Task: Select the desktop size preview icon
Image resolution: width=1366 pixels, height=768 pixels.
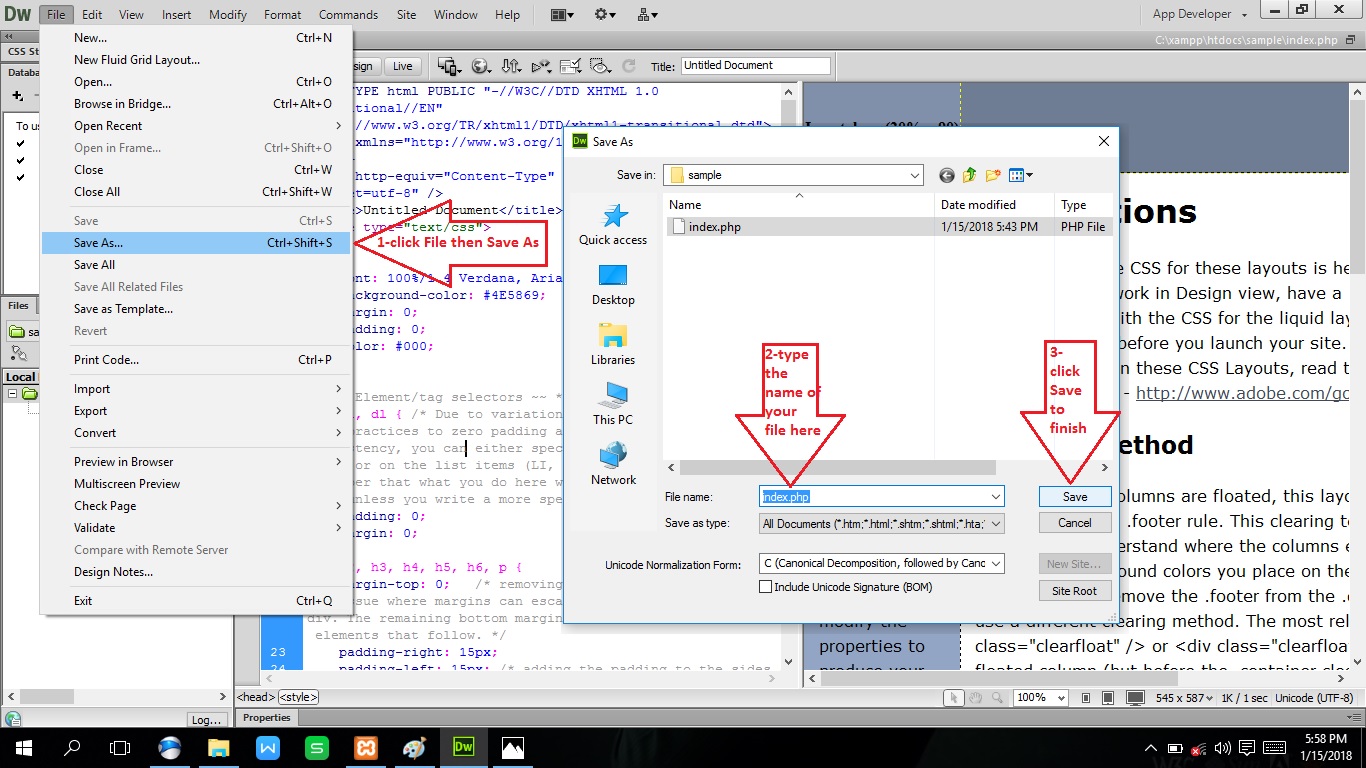Action: 1135,697
